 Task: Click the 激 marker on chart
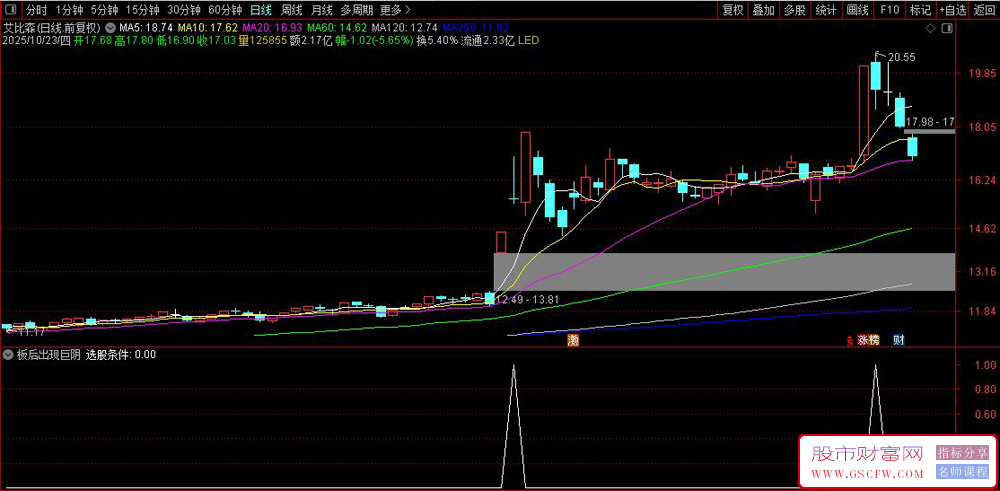[x=574, y=341]
